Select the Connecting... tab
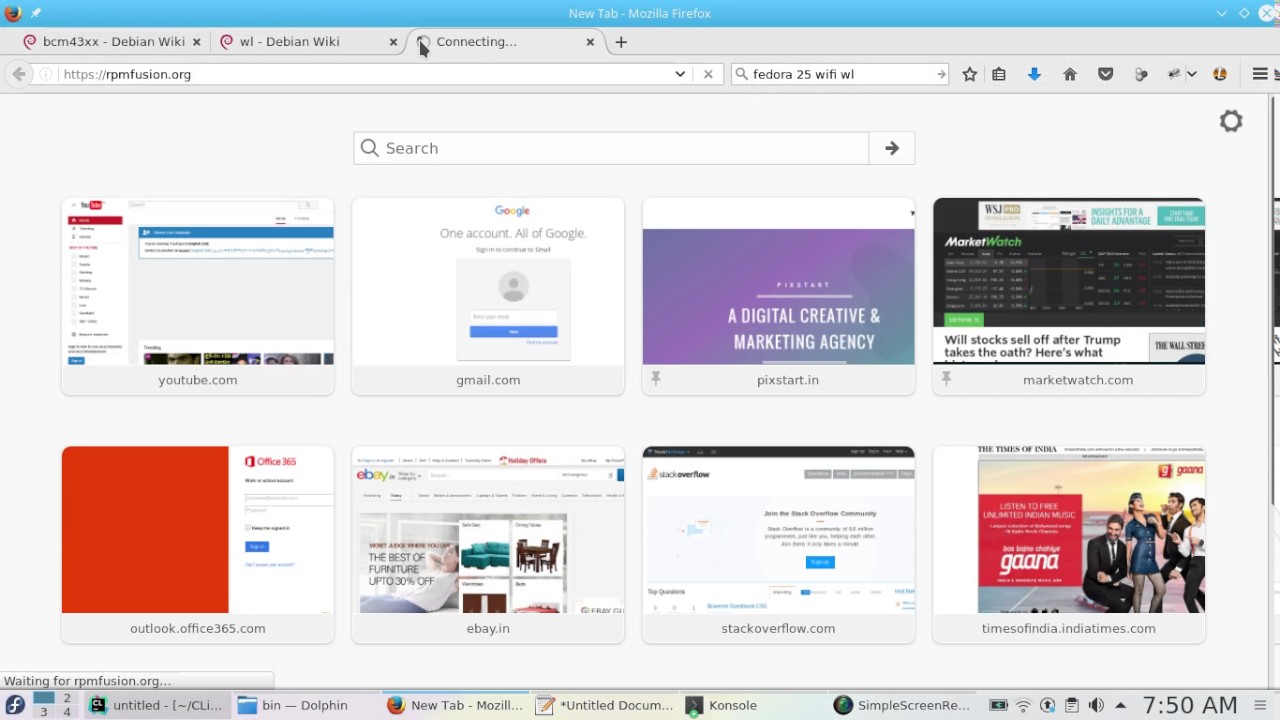 click(x=505, y=42)
